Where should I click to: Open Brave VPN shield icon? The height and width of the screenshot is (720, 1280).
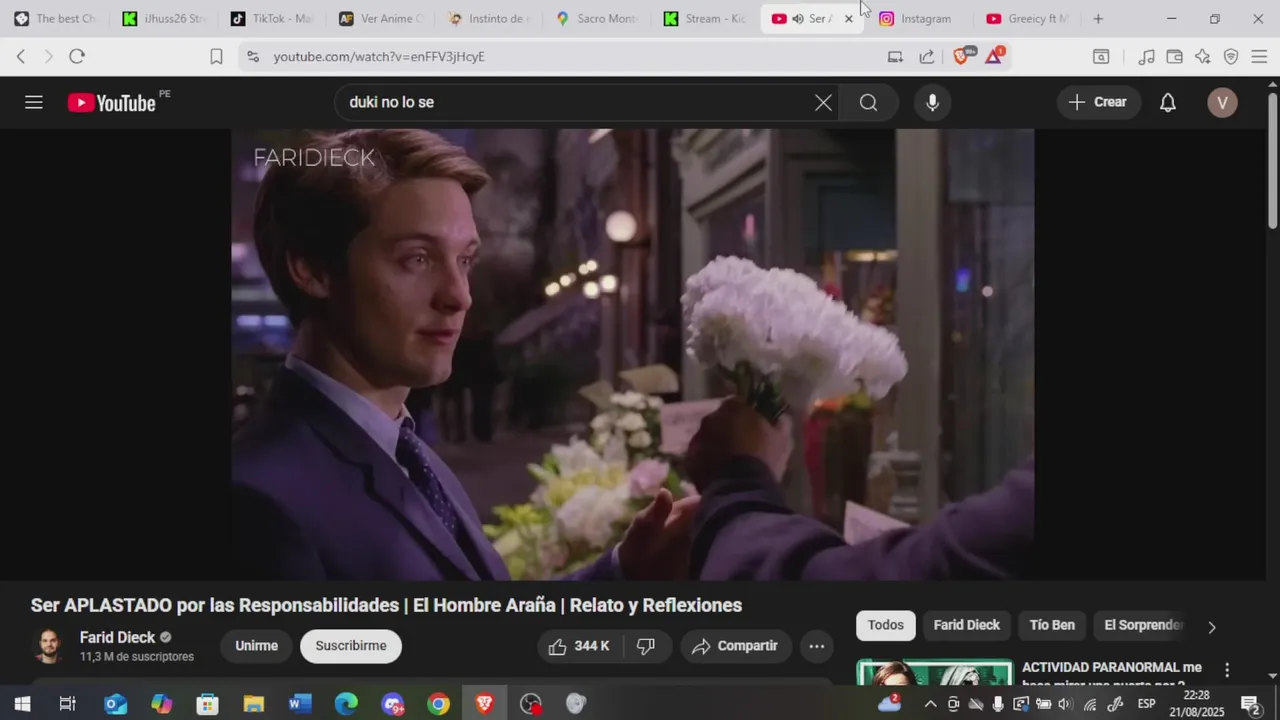click(1231, 57)
